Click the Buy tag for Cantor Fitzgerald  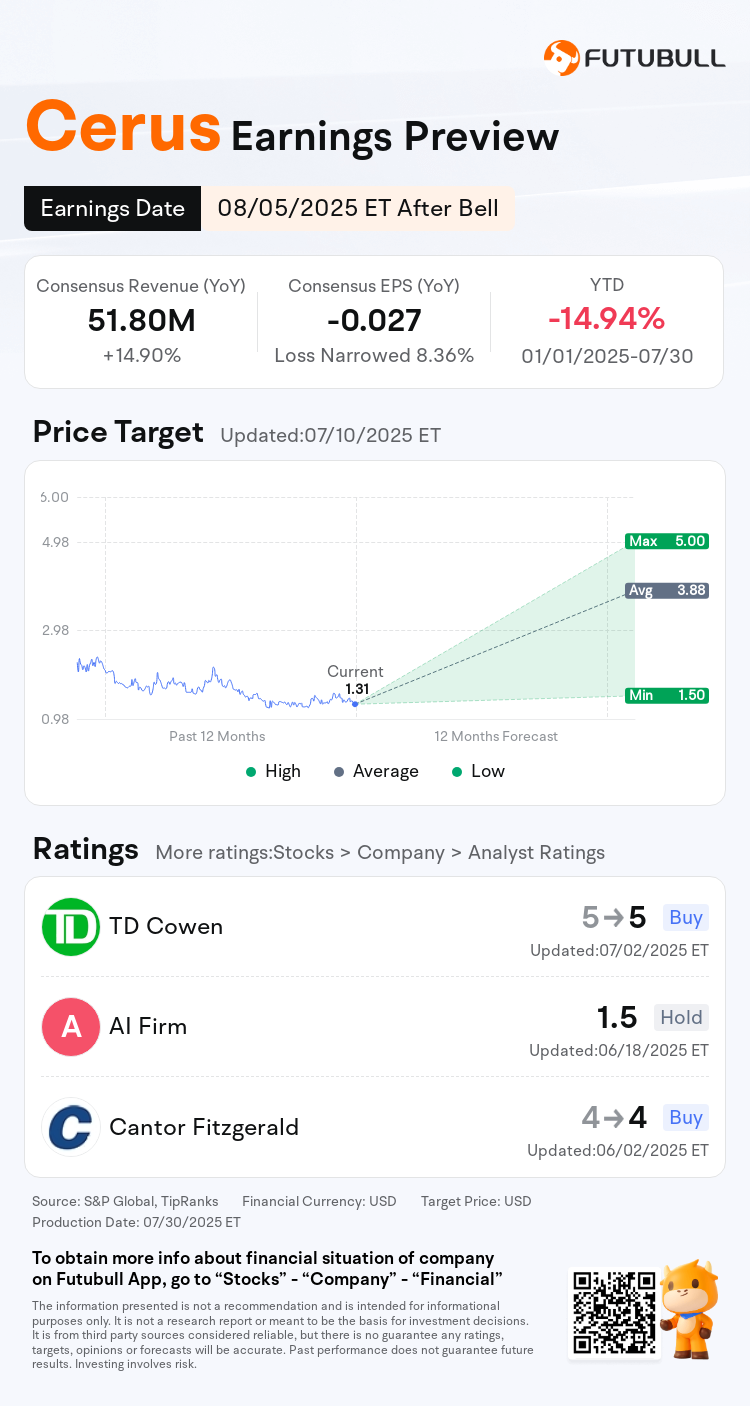tap(686, 1118)
